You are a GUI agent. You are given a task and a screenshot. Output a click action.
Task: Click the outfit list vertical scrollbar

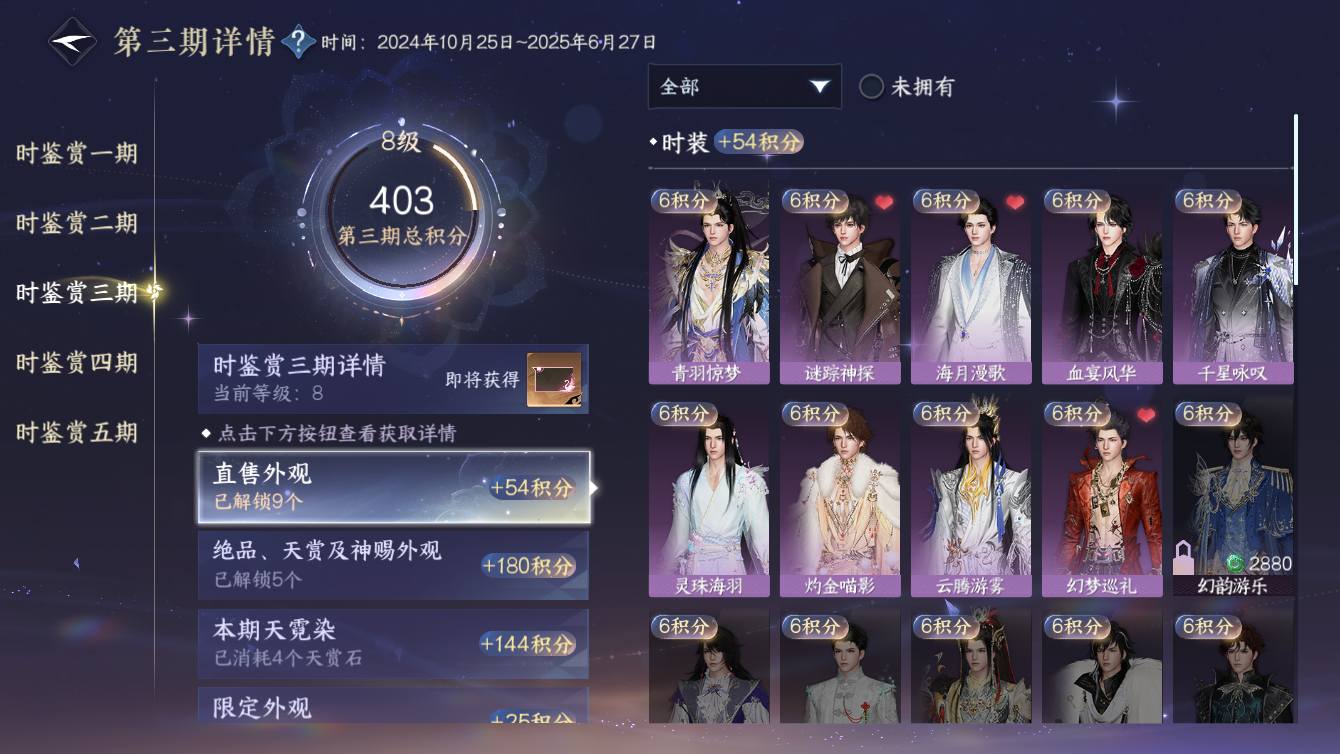coord(1296,200)
